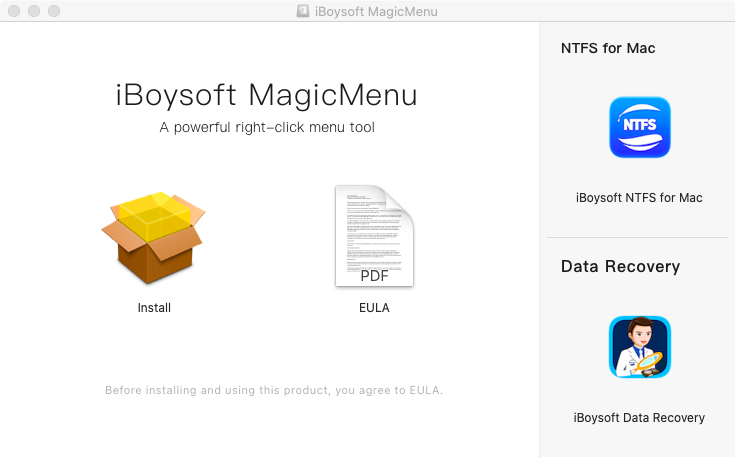Click "A powerful right-click menu tool" subtitle
The width and height of the screenshot is (735, 465).
(267, 128)
